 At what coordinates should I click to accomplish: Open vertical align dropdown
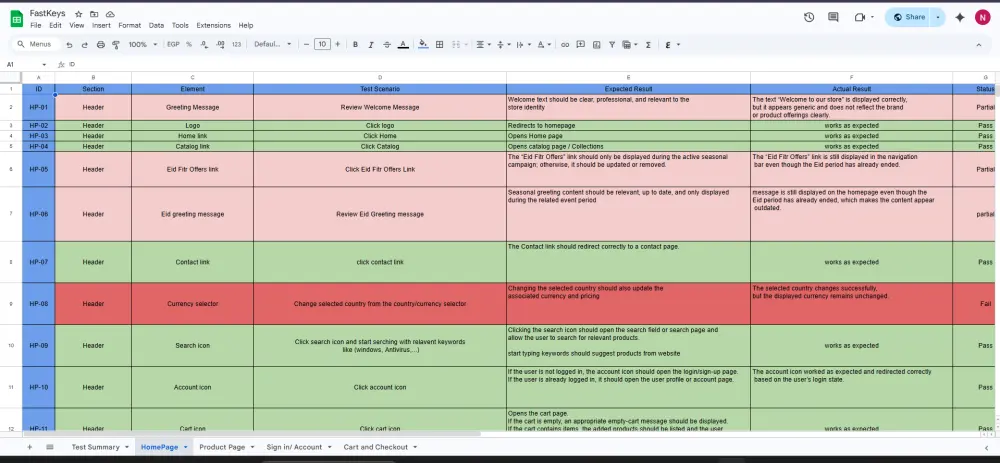coord(504,45)
